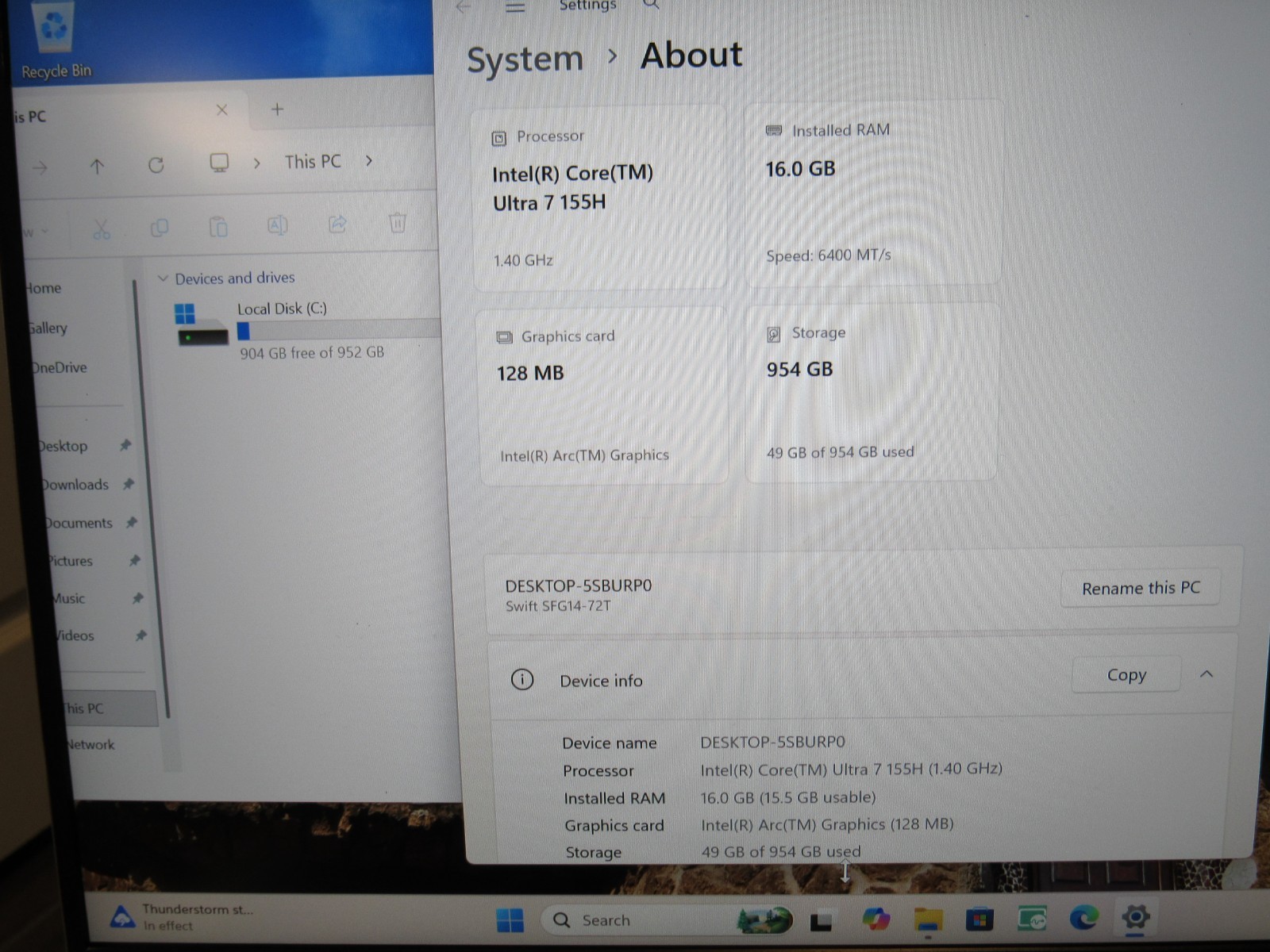Image resolution: width=1270 pixels, height=952 pixels.
Task: Close the This PC tab in File Explorer
Action: pos(222,110)
